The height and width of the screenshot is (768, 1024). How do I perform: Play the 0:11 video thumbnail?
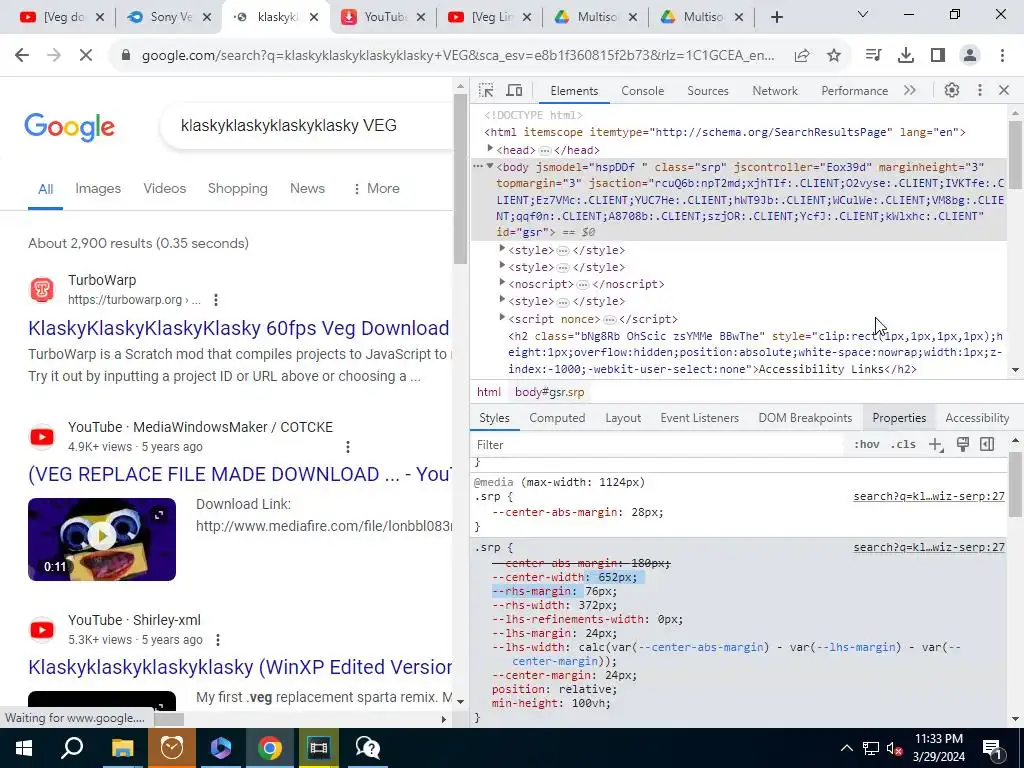pyautogui.click(x=102, y=539)
